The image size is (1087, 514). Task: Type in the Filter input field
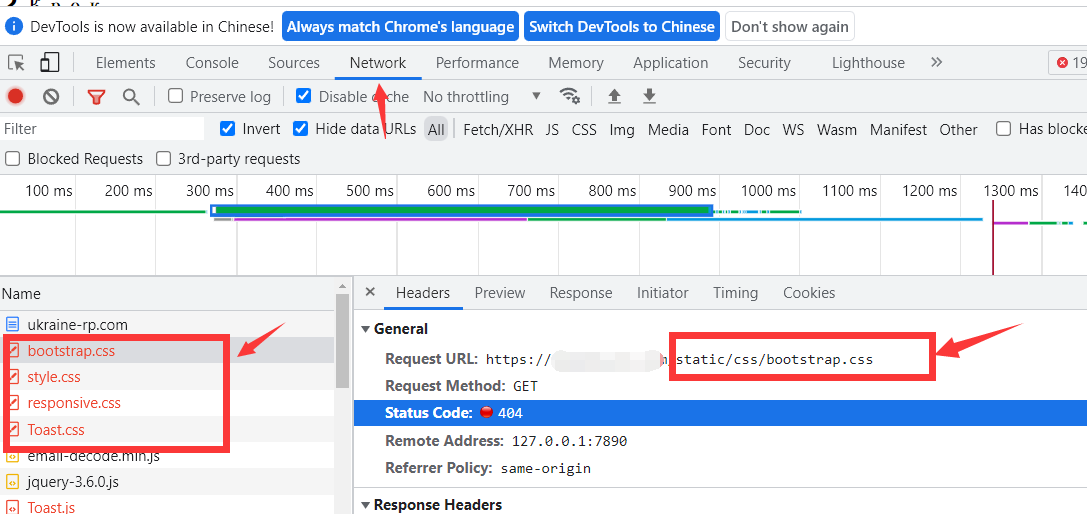pos(102,129)
